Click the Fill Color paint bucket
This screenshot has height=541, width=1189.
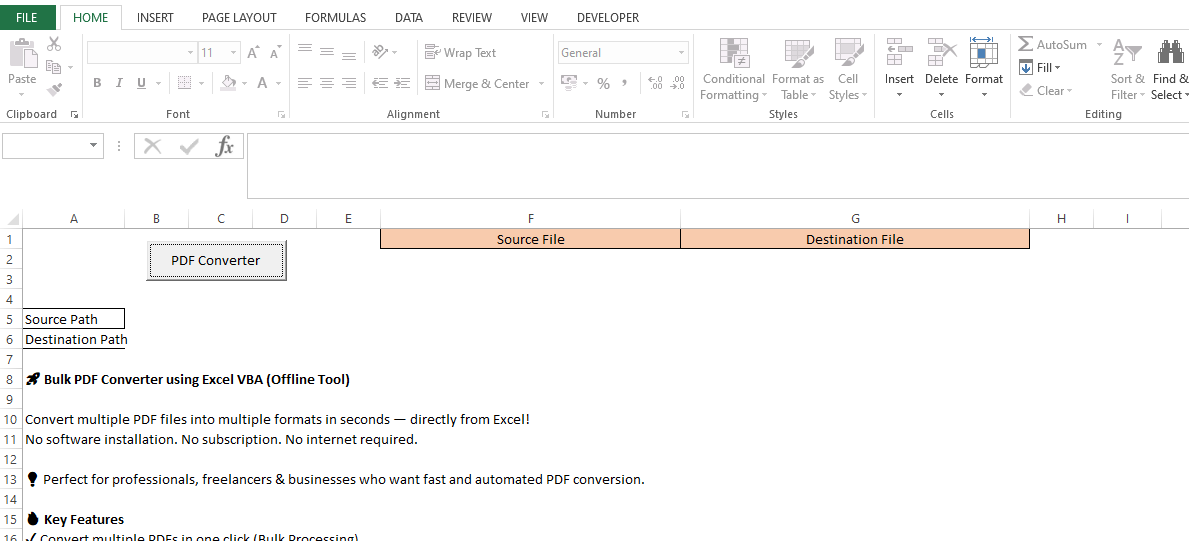tap(228, 84)
